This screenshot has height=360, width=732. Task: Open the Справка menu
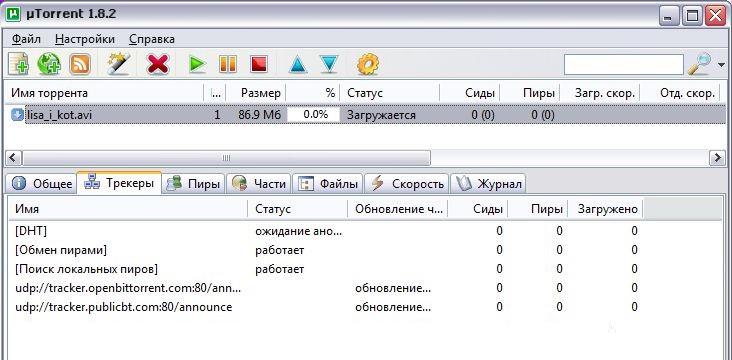pyautogui.click(x=152, y=39)
